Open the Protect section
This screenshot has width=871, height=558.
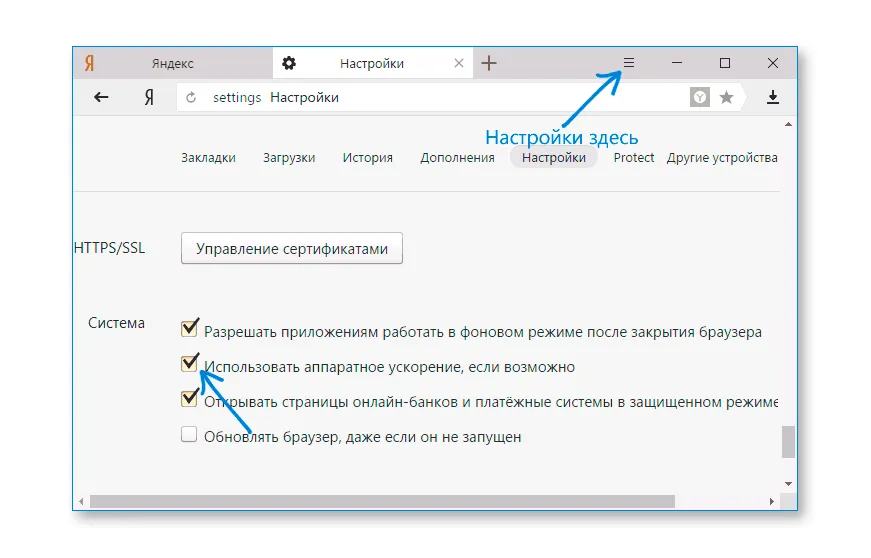(634, 158)
